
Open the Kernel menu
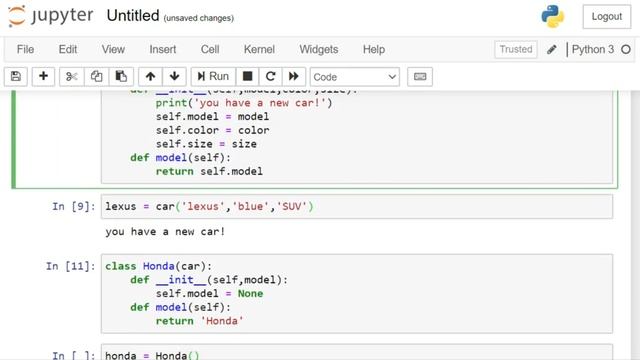[x=259, y=49]
